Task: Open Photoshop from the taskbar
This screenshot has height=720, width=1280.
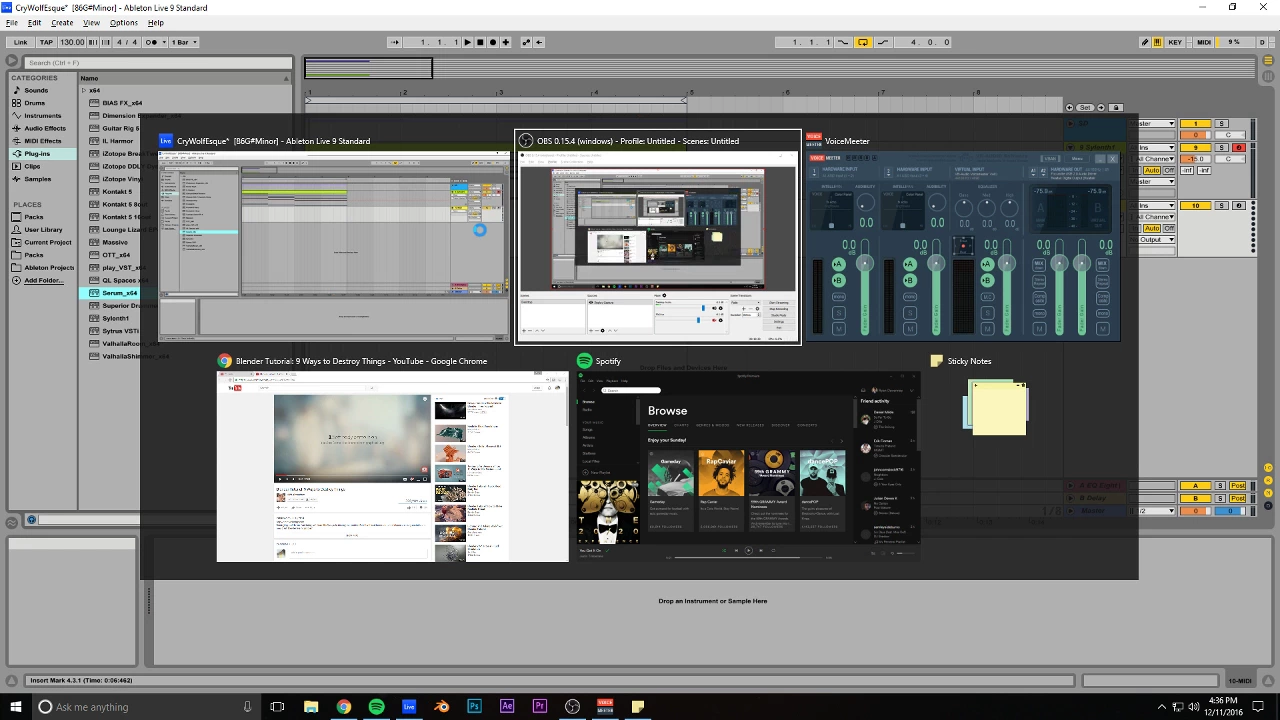Action: (474, 707)
